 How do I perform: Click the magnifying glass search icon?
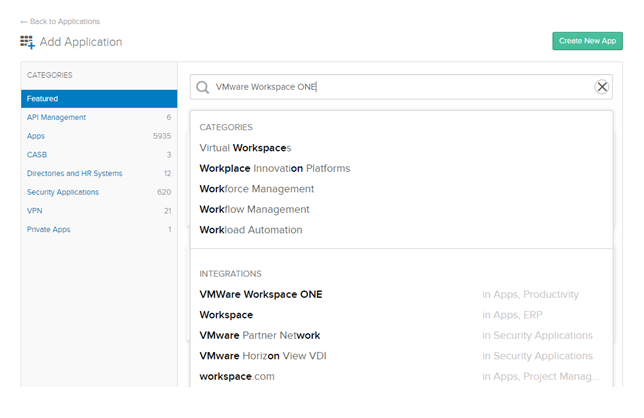pos(203,87)
